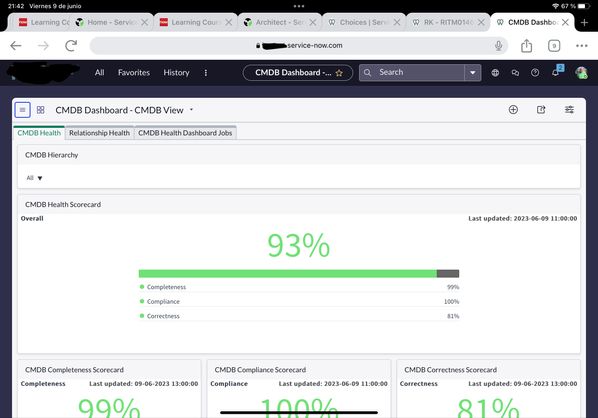598x418 pixels.
Task: Open the vertical ellipsis more menu in the header
Action: click(206, 73)
